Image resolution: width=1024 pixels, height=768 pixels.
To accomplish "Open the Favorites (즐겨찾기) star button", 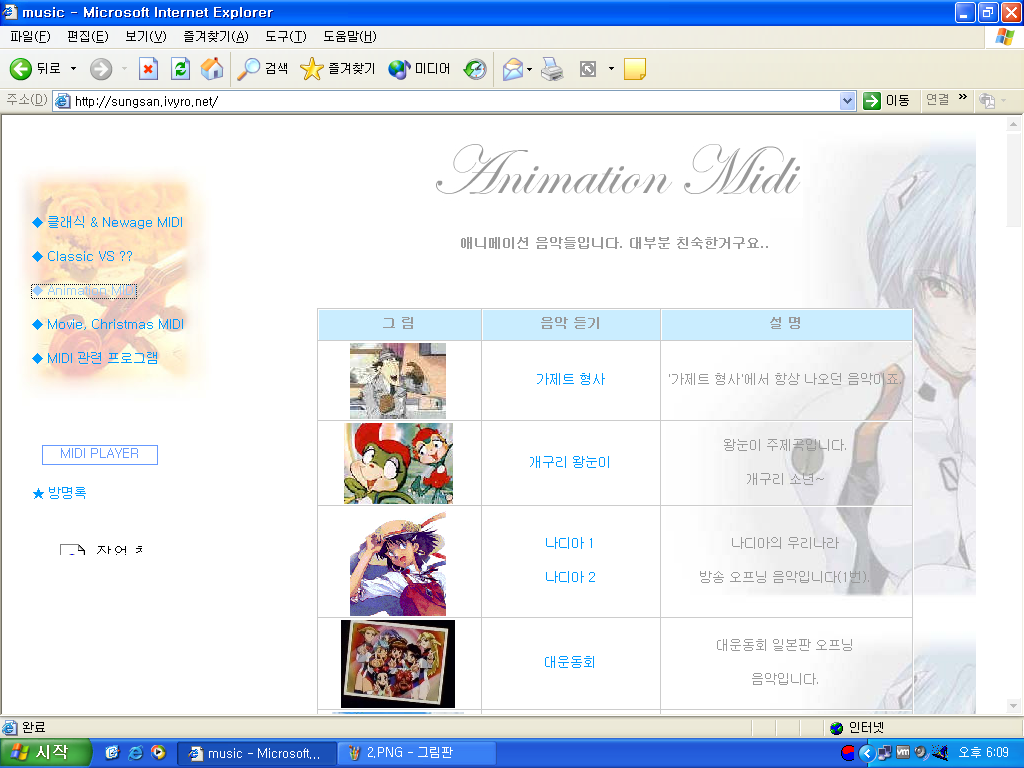I will click(x=338, y=69).
